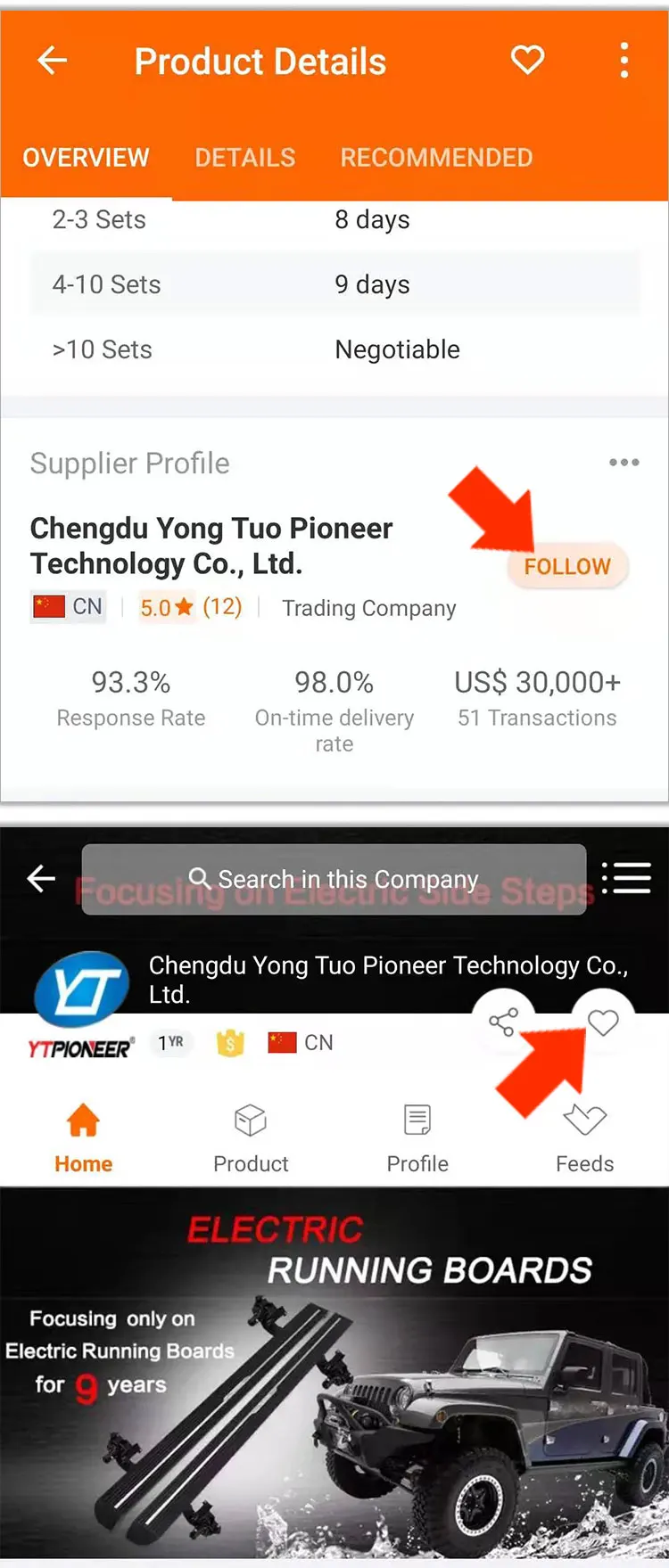Screen dimensions: 669x1568
Task: Click the Search in this Company field
Action: pos(334,879)
